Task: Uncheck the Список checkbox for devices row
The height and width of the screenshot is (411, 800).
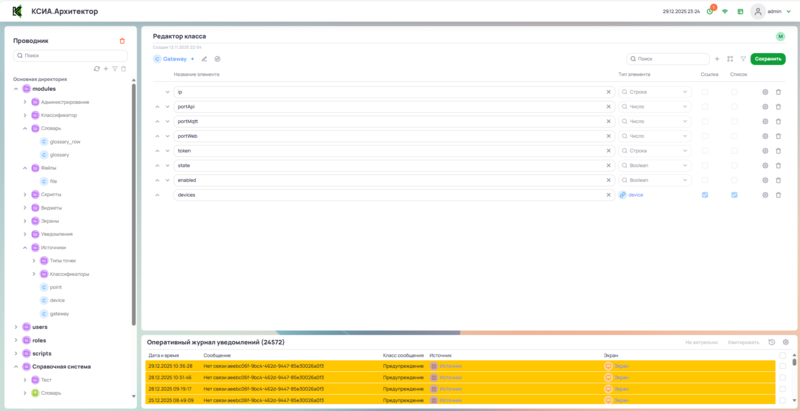Action: tap(734, 195)
